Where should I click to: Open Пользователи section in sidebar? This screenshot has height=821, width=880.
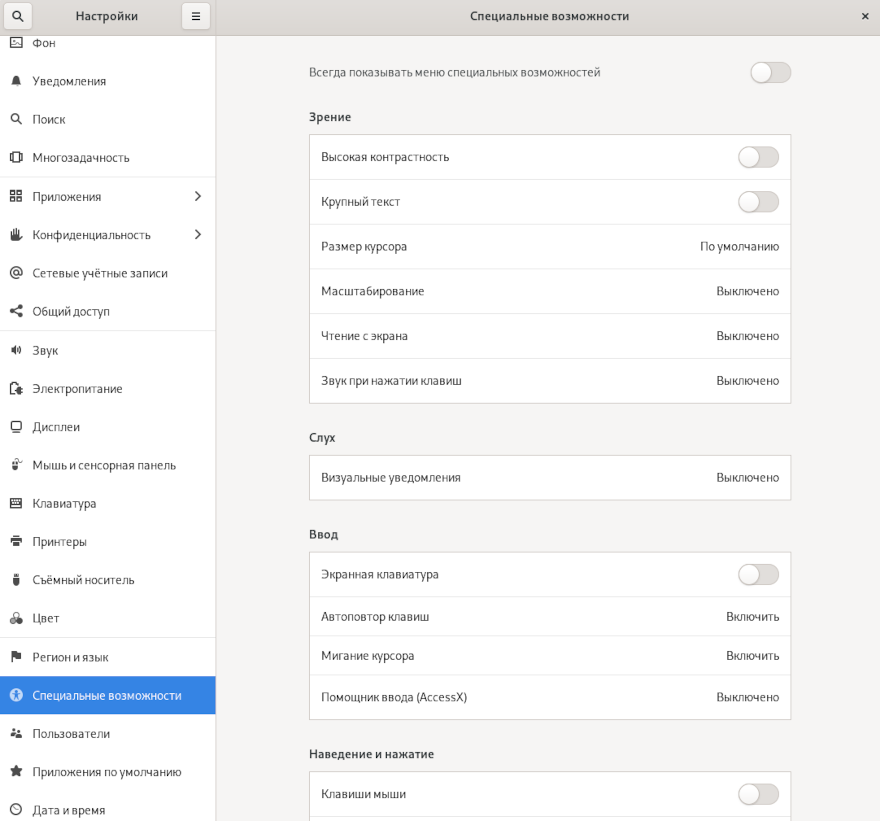coord(71,734)
